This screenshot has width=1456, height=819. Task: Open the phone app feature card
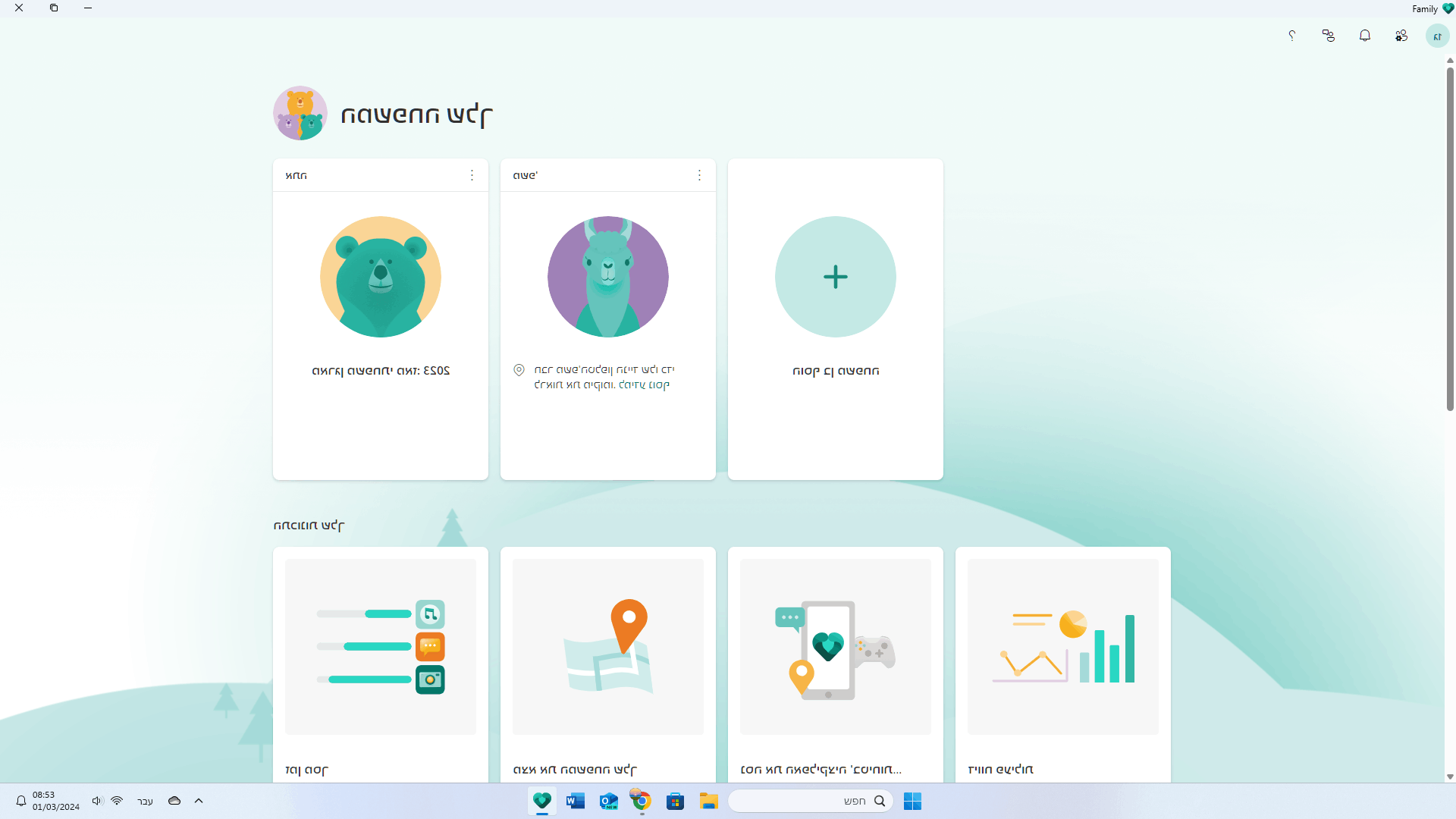pyautogui.click(x=835, y=647)
